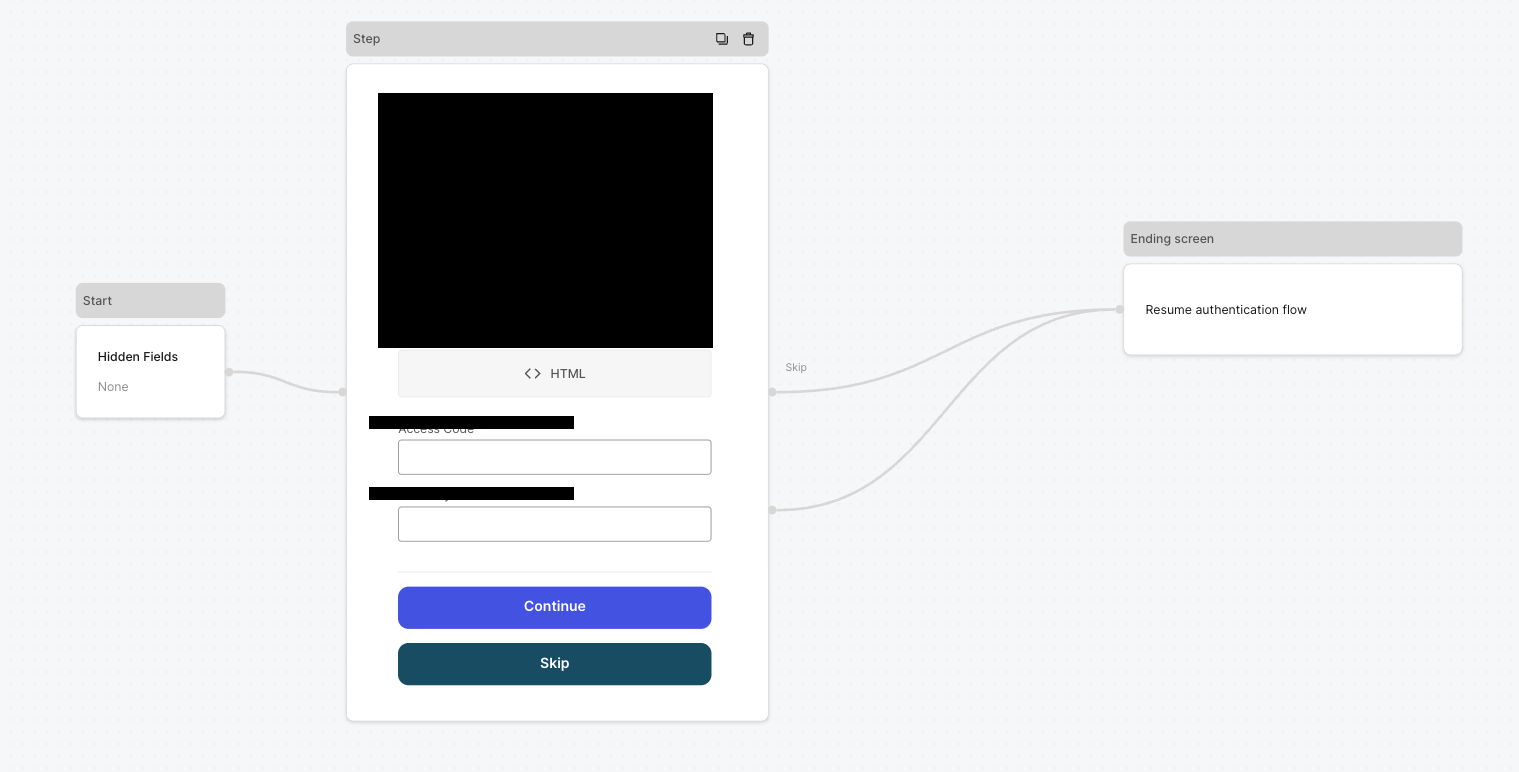Screen dimensions: 1519x772
Task: Click the Skip connector label
Action: pos(796,367)
